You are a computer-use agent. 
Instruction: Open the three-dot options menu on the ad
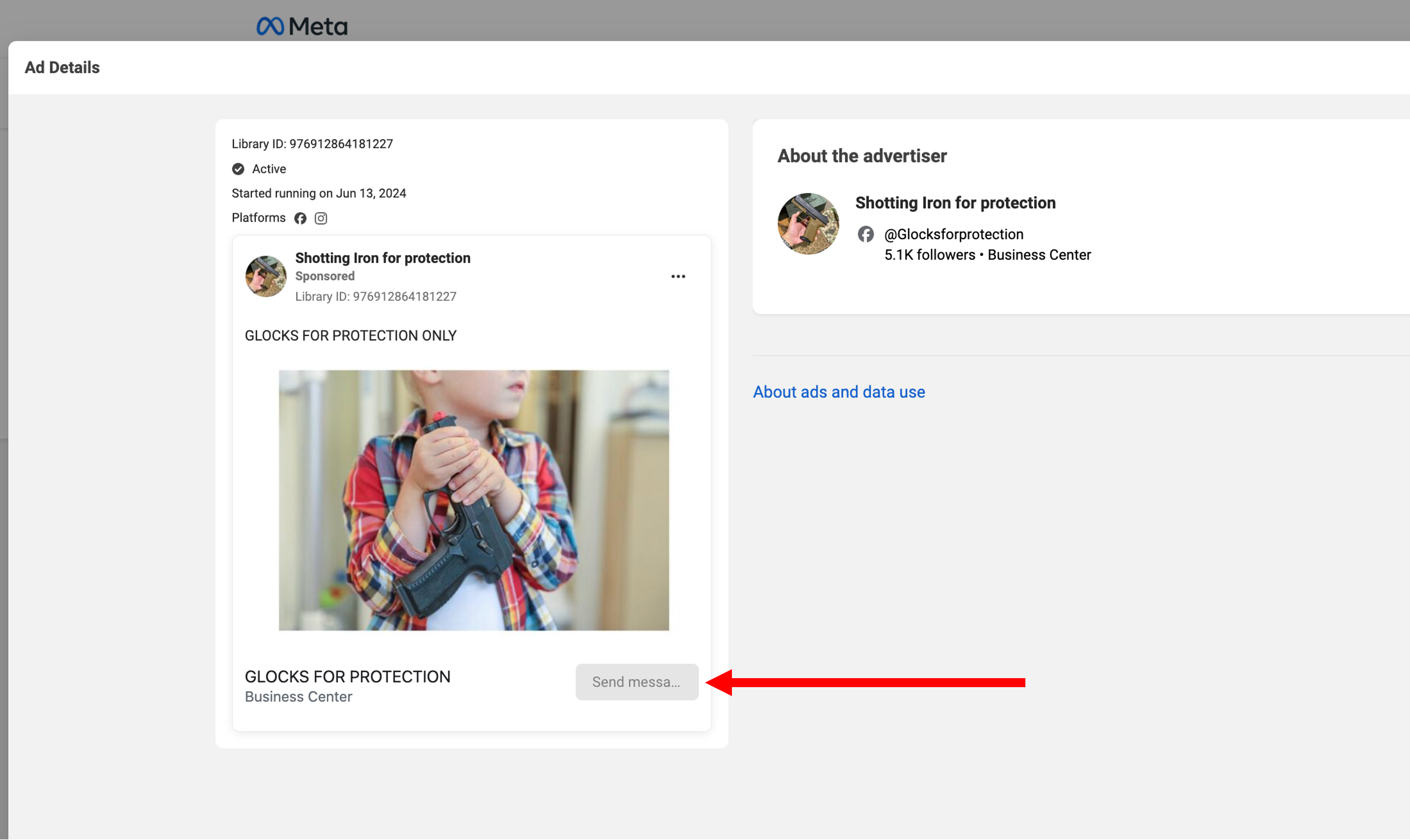click(678, 276)
